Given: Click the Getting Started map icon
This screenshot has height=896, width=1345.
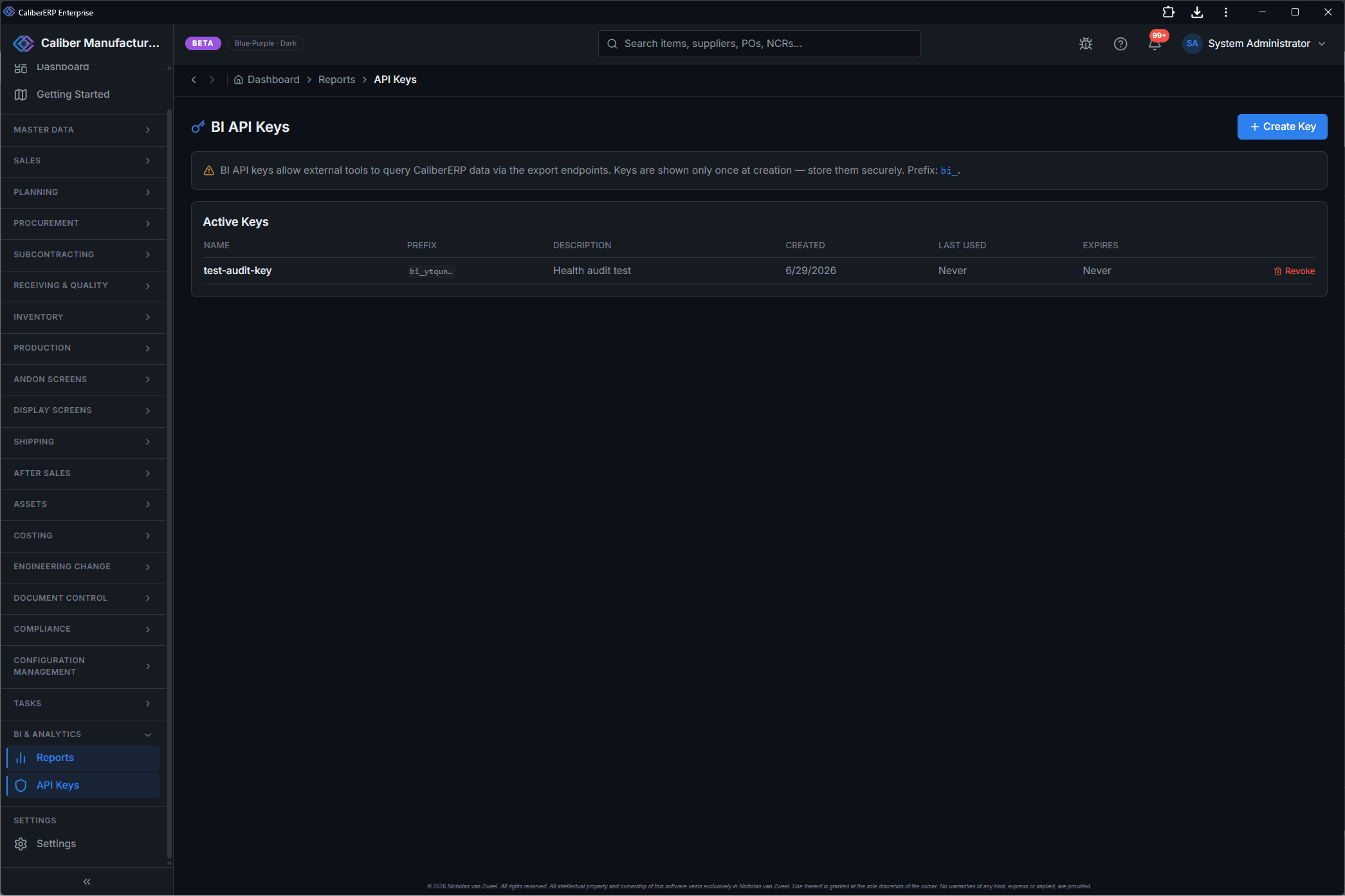Looking at the screenshot, I should (21, 95).
